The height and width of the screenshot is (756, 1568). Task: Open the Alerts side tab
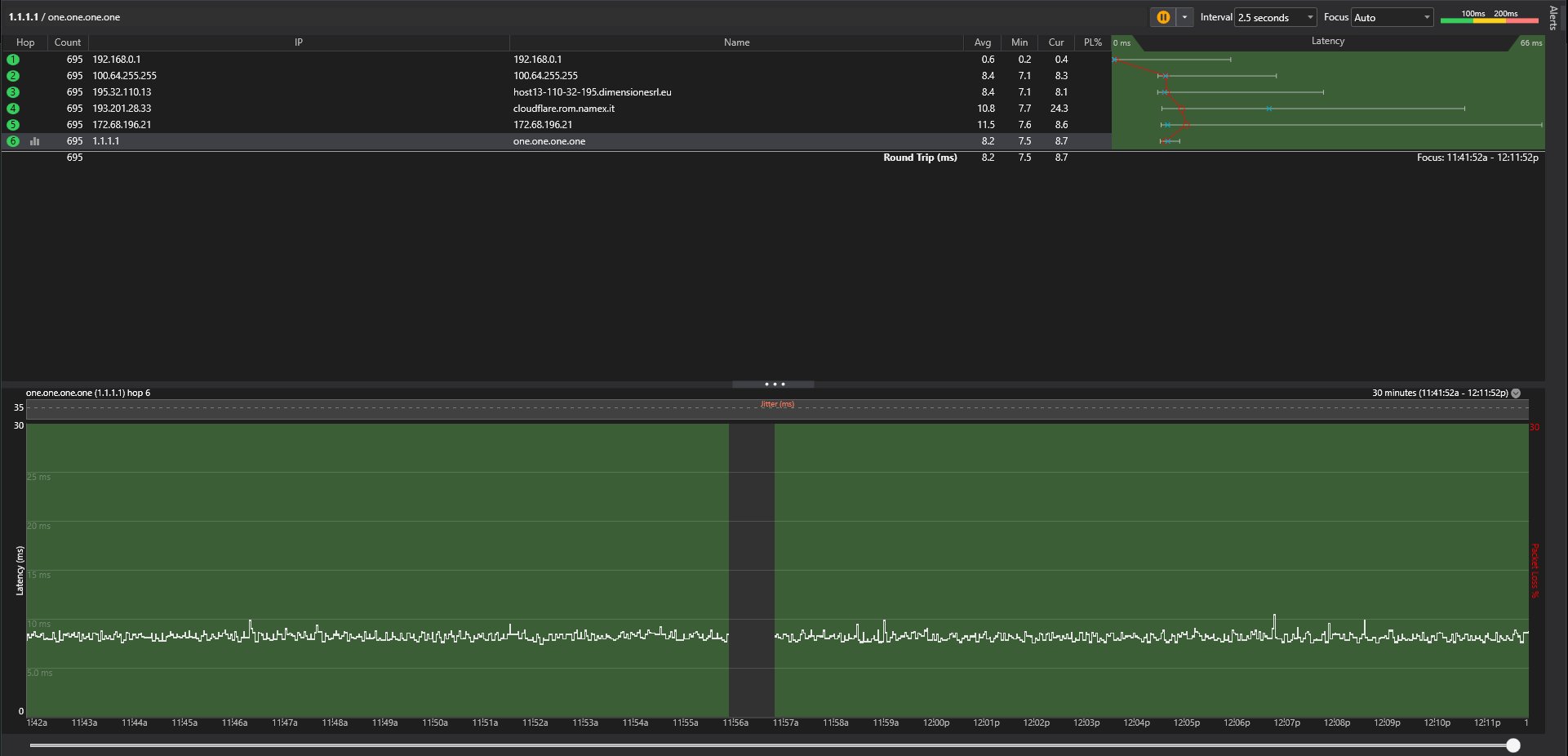(1553, 18)
